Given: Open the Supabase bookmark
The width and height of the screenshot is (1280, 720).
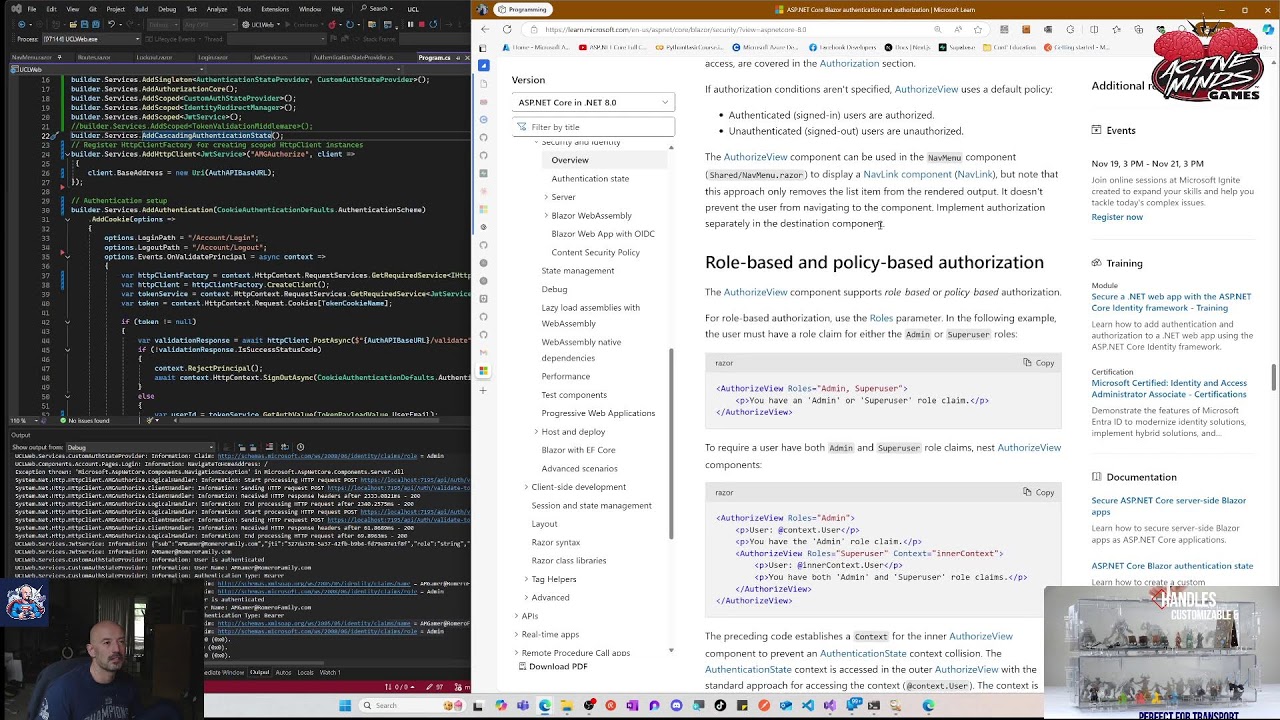Looking at the screenshot, I should click(956, 47).
